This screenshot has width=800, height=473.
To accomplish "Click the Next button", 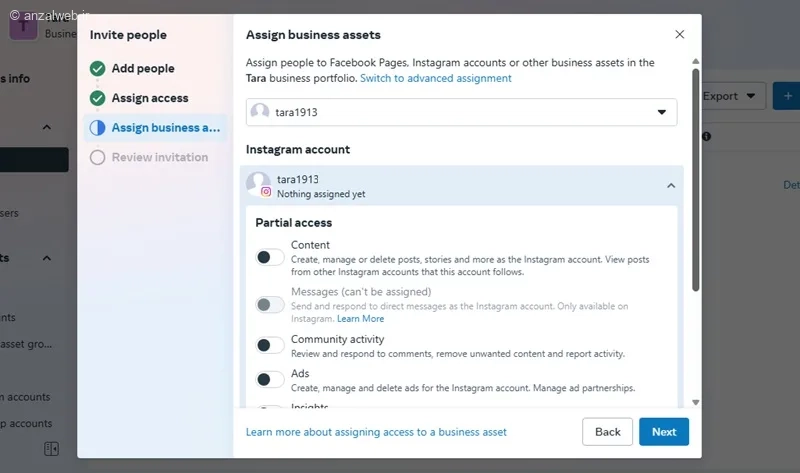I will click(664, 432).
